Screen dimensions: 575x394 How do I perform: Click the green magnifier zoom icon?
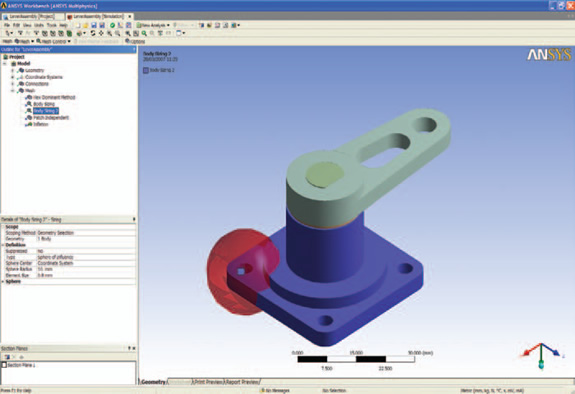144,33
